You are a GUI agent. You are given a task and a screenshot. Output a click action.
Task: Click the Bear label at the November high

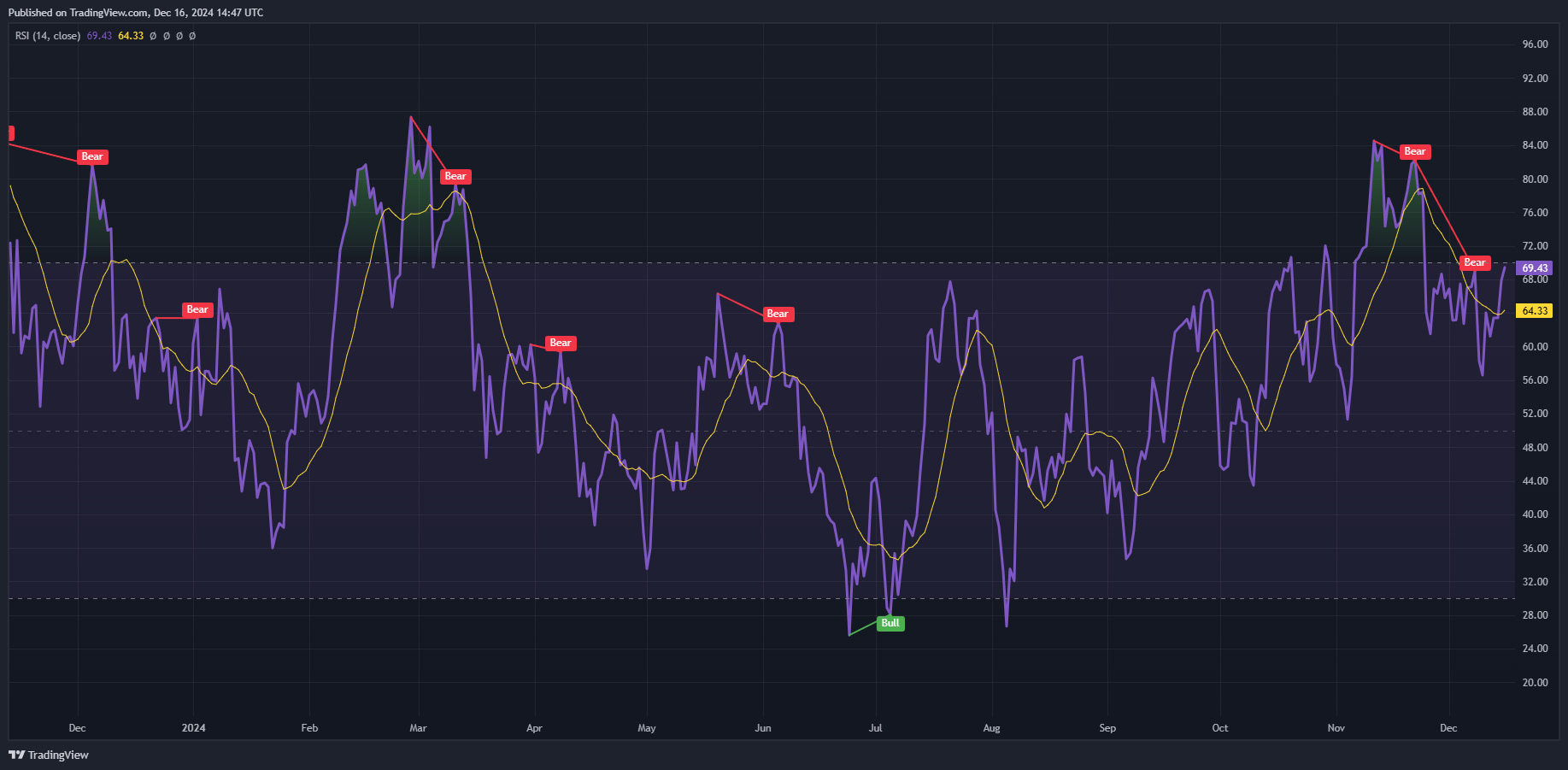click(x=1415, y=151)
